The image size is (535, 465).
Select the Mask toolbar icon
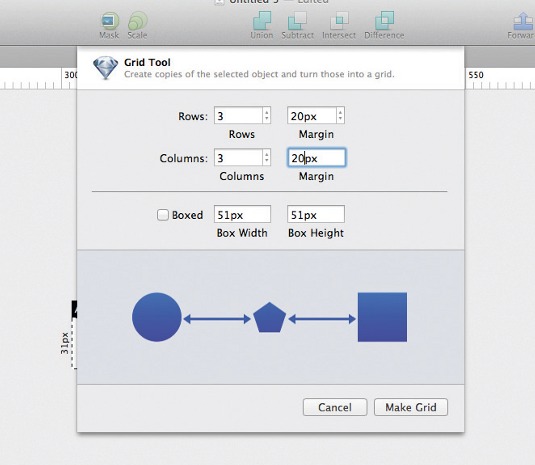coord(110,21)
